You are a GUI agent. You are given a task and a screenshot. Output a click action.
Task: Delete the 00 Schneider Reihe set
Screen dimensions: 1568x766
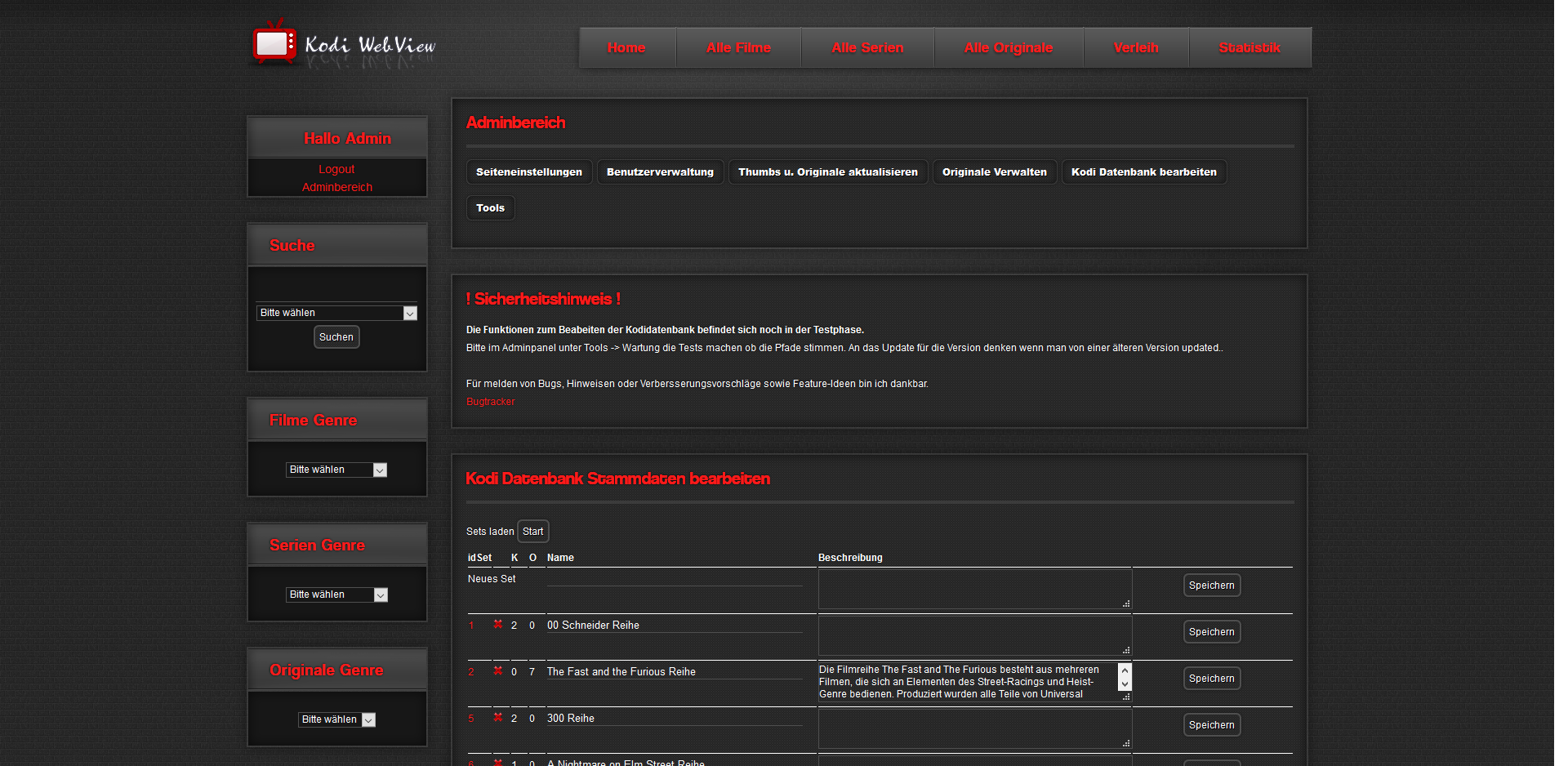497,625
